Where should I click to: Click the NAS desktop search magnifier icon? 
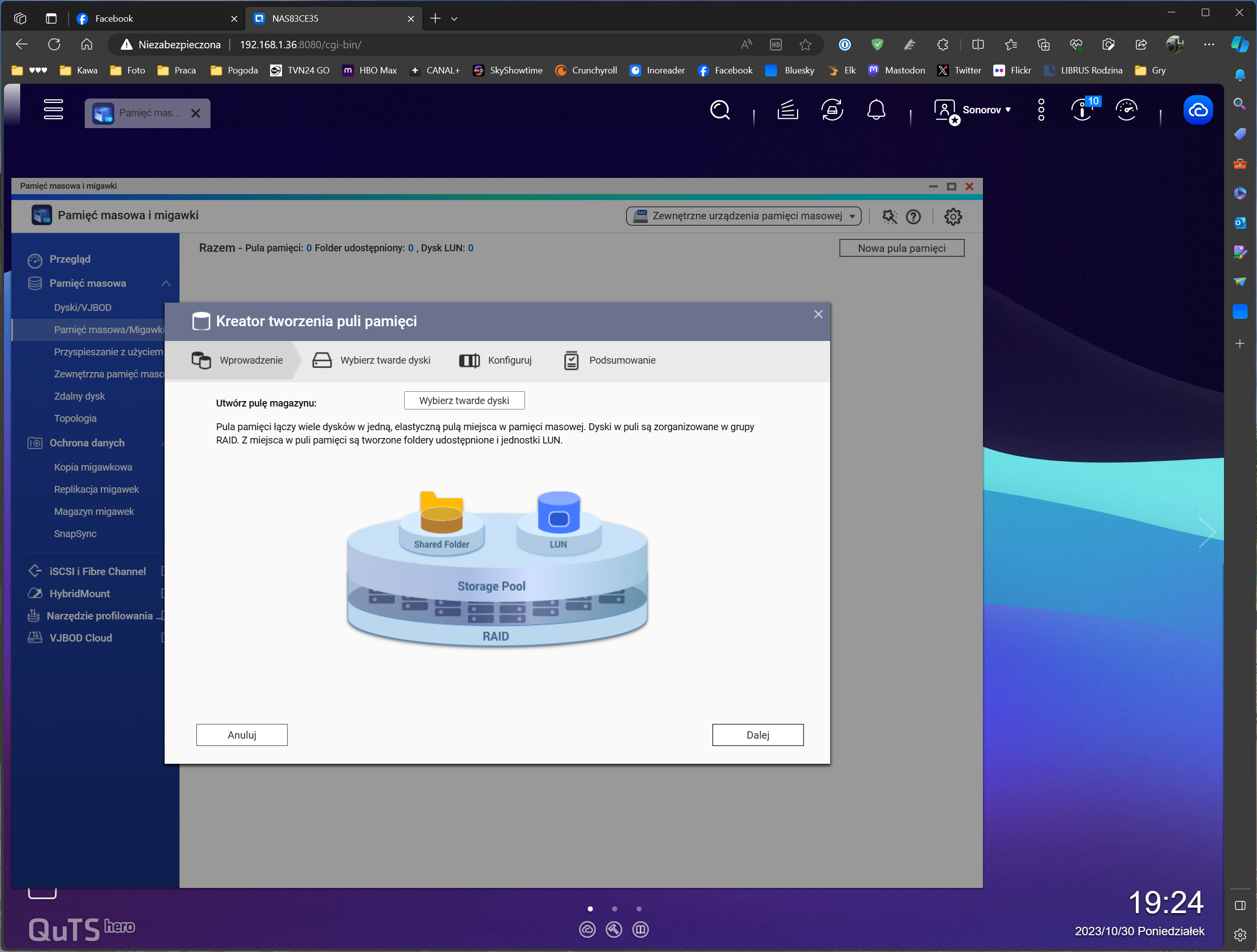(719, 109)
